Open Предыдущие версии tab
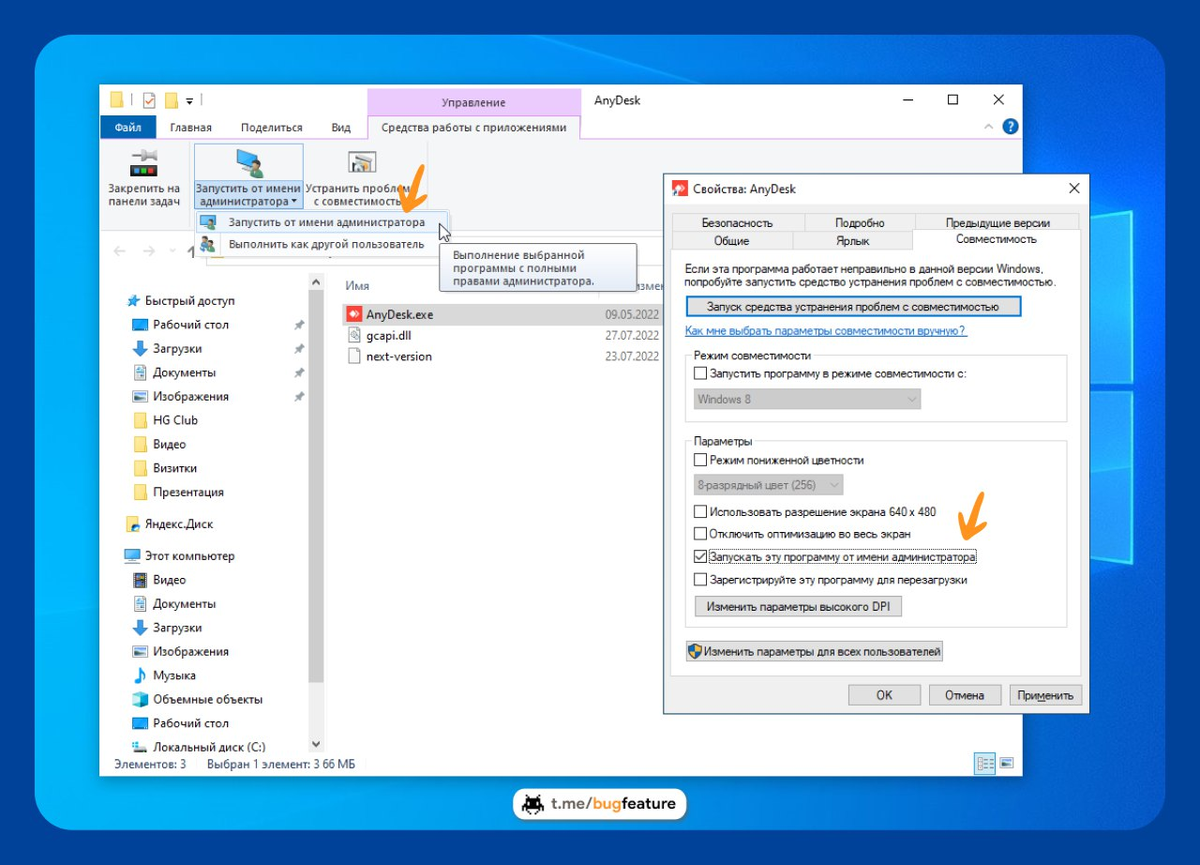The height and width of the screenshot is (865, 1200). pyautogui.click(x=998, y=223)
